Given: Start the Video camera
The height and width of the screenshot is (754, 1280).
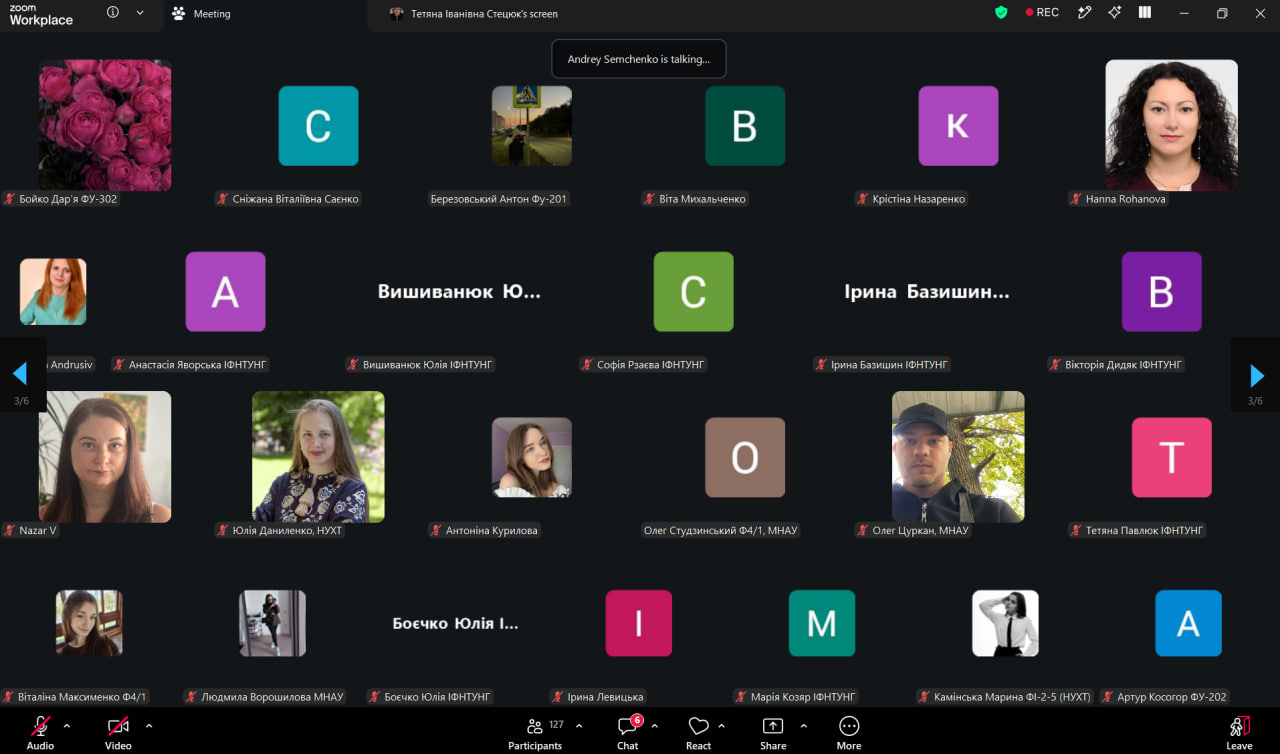Looking at the screenshot, I should pos(118,731).
